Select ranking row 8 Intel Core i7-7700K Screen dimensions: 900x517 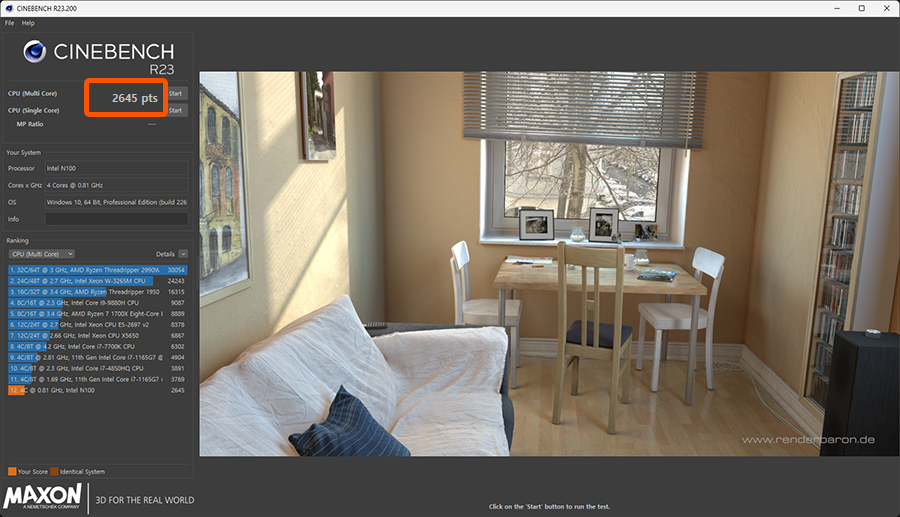pos(98,346)
